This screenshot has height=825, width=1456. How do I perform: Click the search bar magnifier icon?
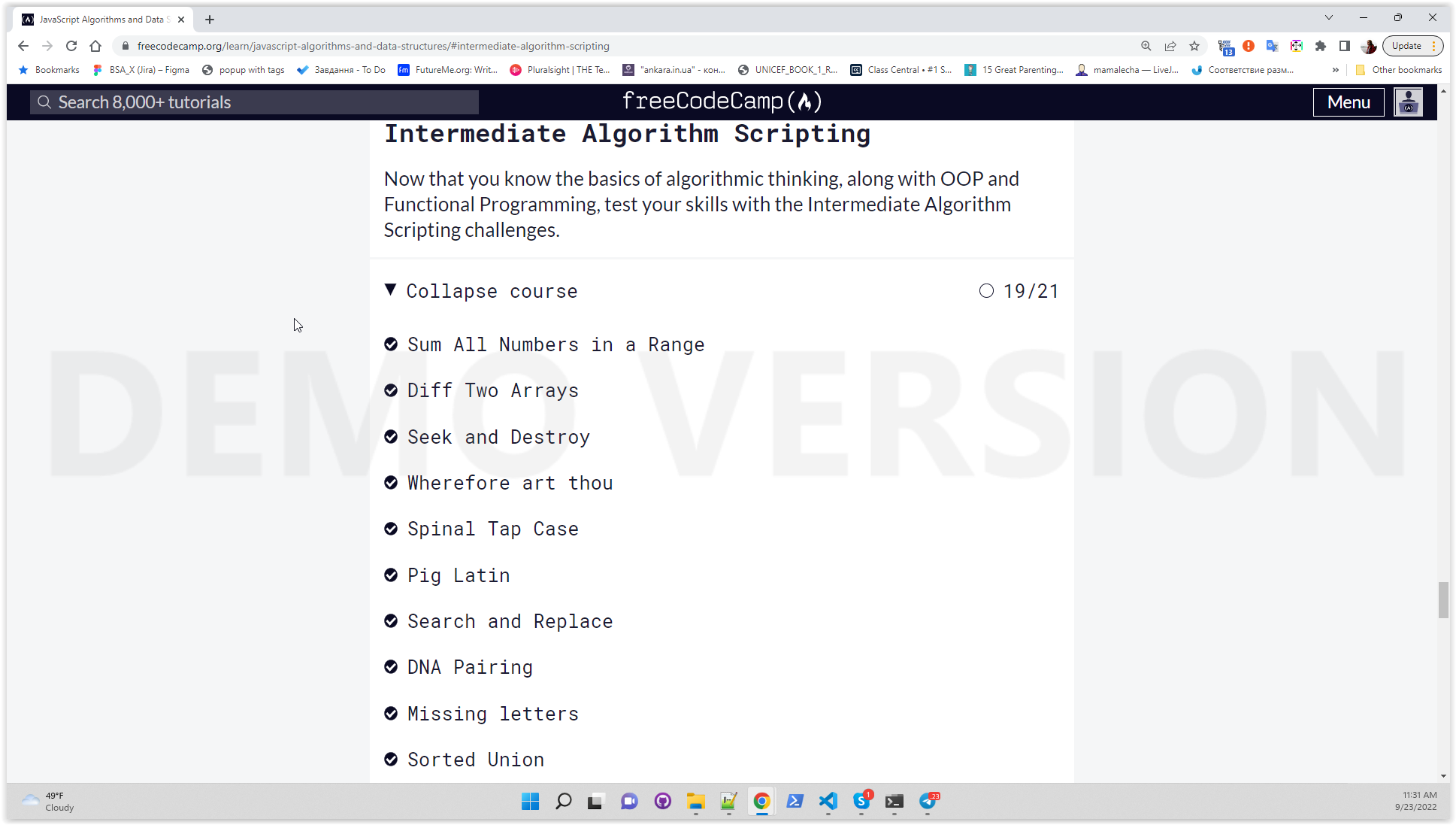(45, 101)
